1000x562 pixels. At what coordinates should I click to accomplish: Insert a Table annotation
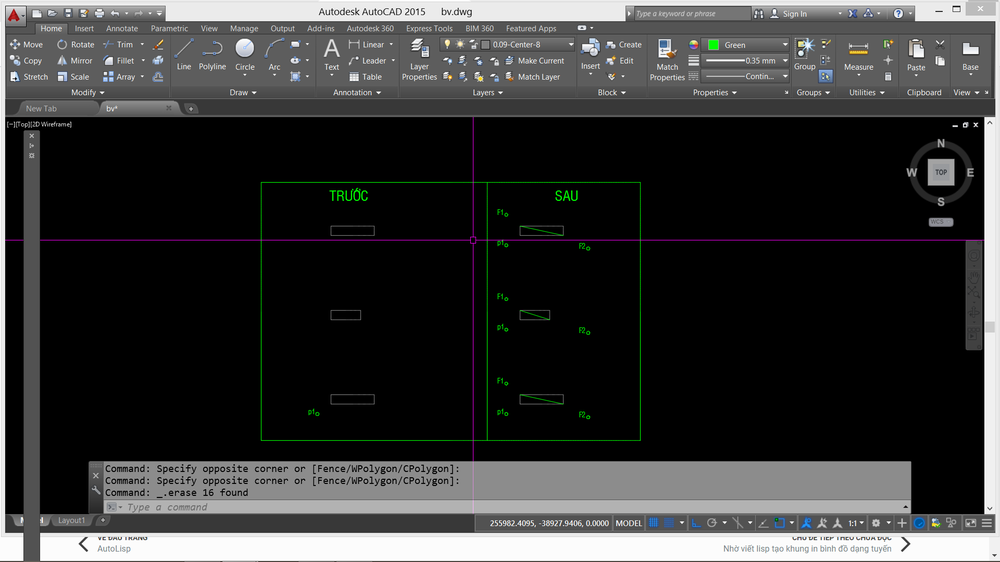click(365, 77)
